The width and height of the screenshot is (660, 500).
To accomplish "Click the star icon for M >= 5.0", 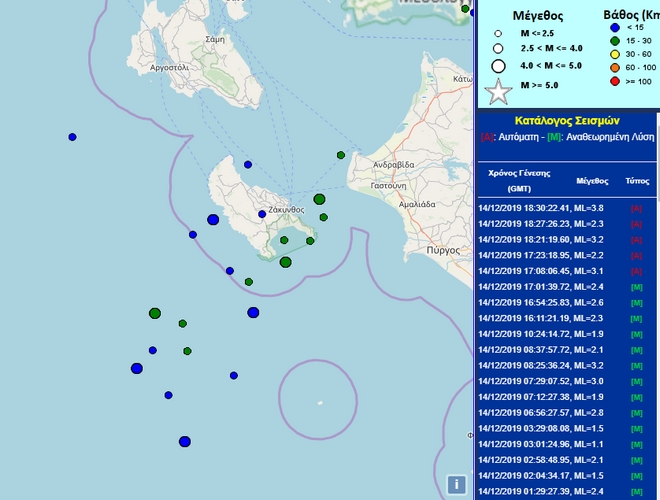I will click(x=498, y=91).
